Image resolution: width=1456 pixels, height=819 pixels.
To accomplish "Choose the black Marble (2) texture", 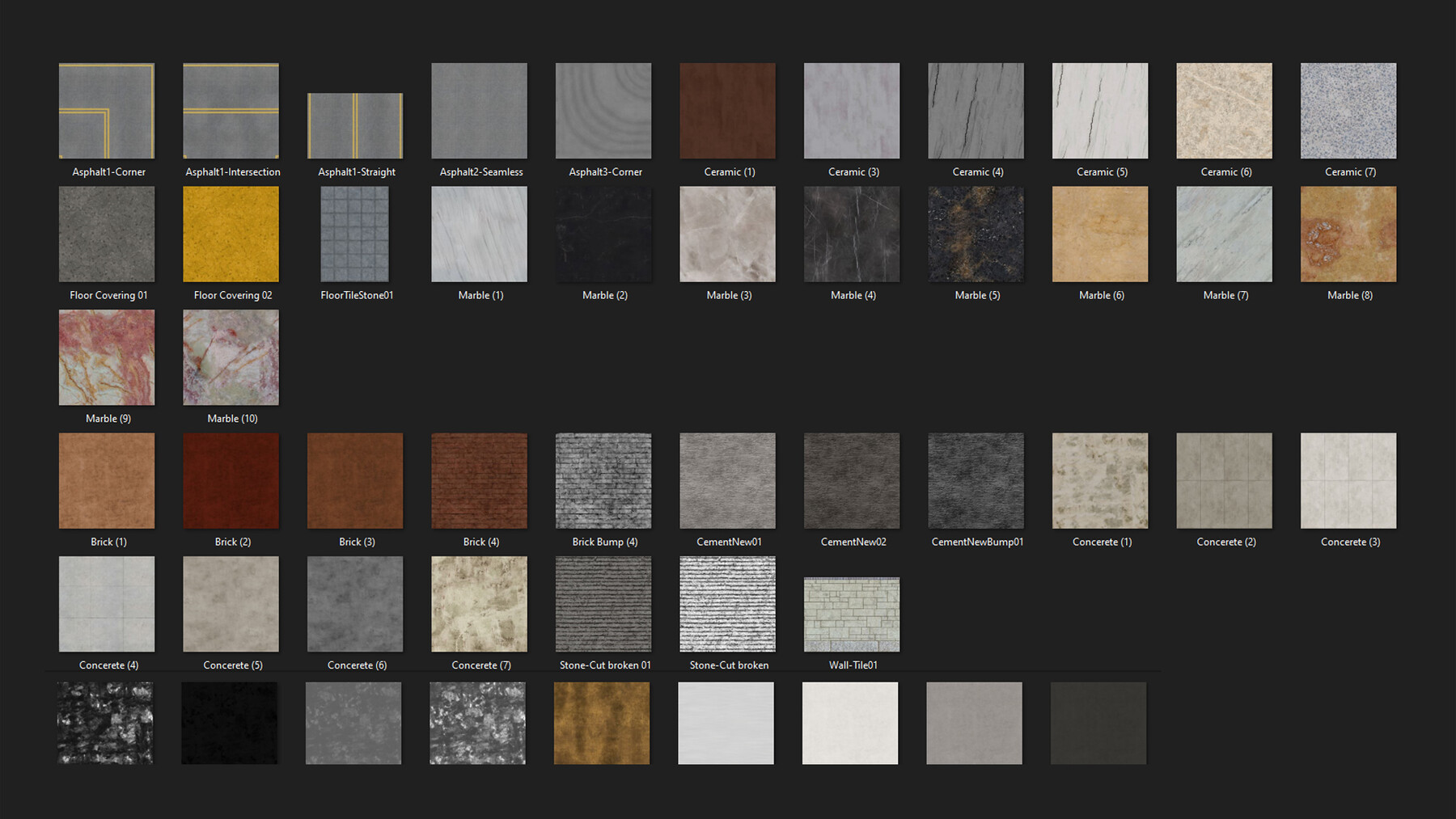I will tap(603, 234).
